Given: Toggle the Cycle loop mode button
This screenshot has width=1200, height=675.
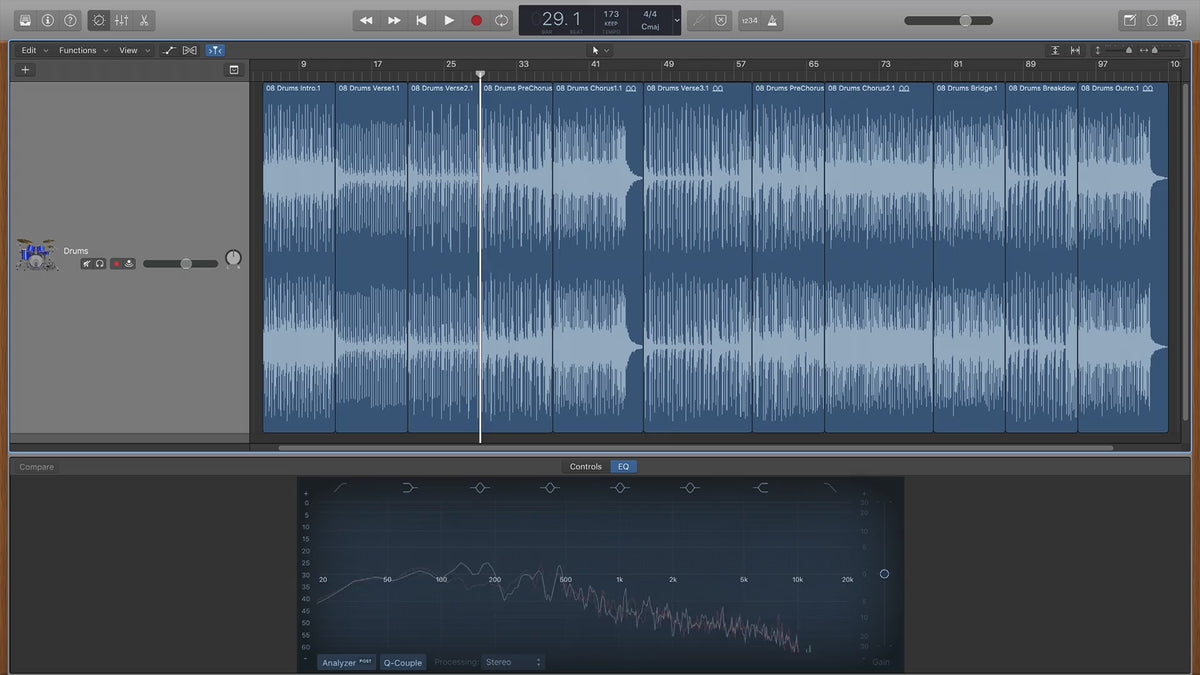Looking at the screenshot, I should pyautogui.click(x=501, y=20).
